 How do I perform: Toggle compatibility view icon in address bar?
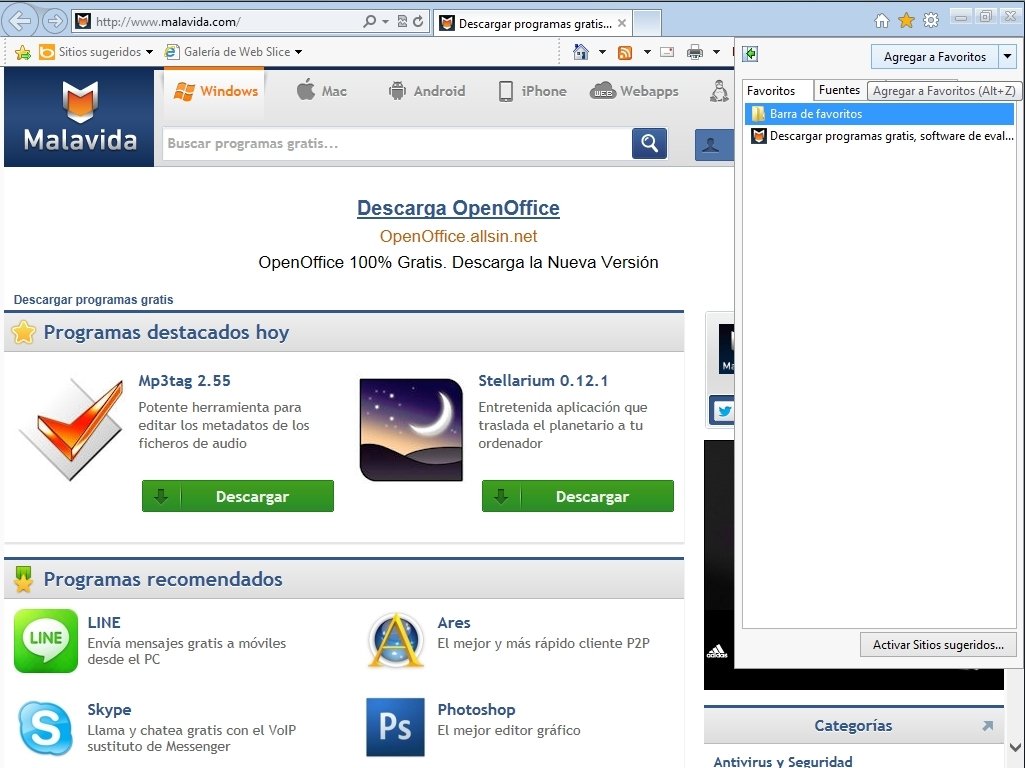[x=402, y=22]
